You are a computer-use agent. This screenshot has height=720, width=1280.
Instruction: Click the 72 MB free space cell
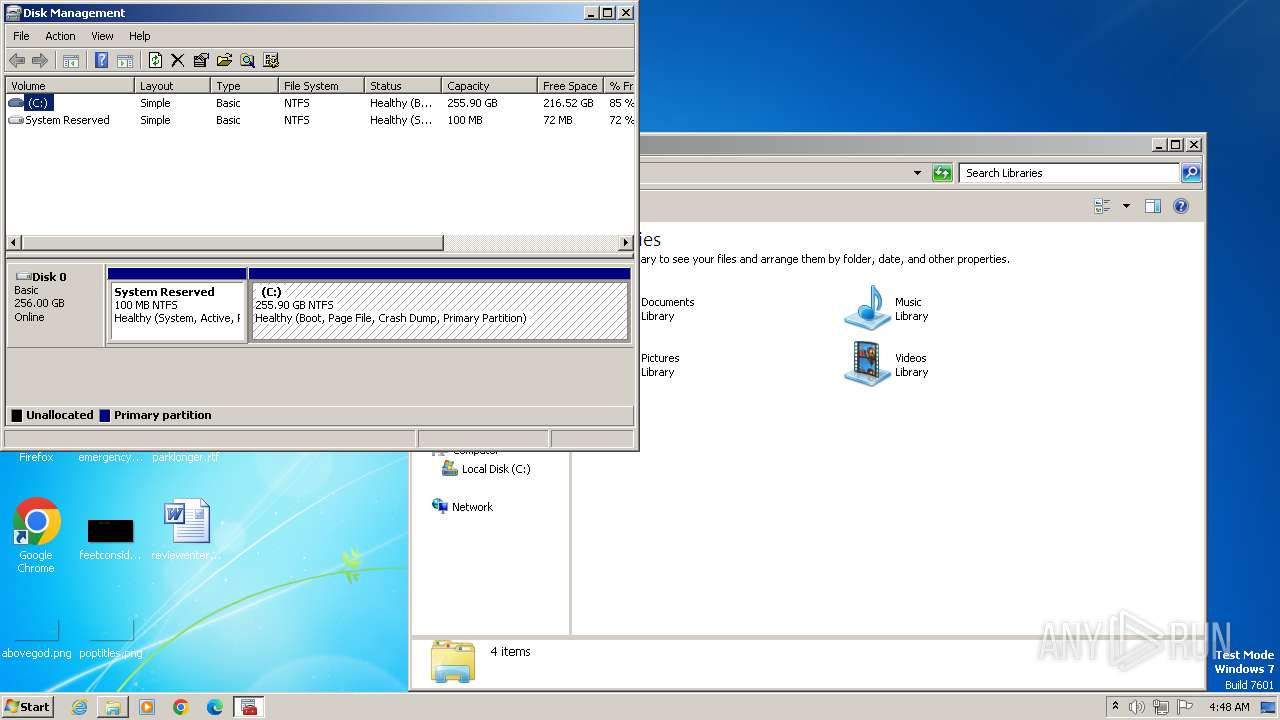click(558, 120)
